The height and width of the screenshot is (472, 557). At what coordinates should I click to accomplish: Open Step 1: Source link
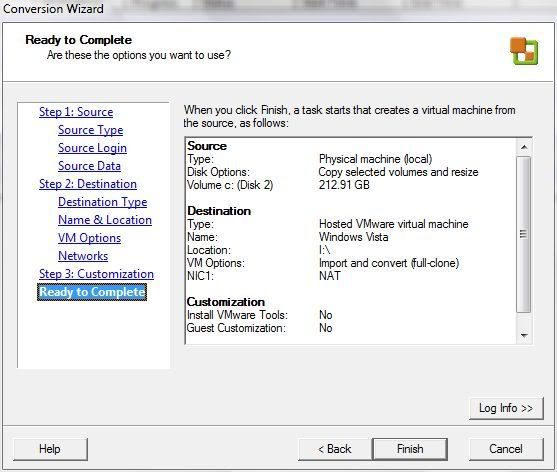click(x=76, y=112)
